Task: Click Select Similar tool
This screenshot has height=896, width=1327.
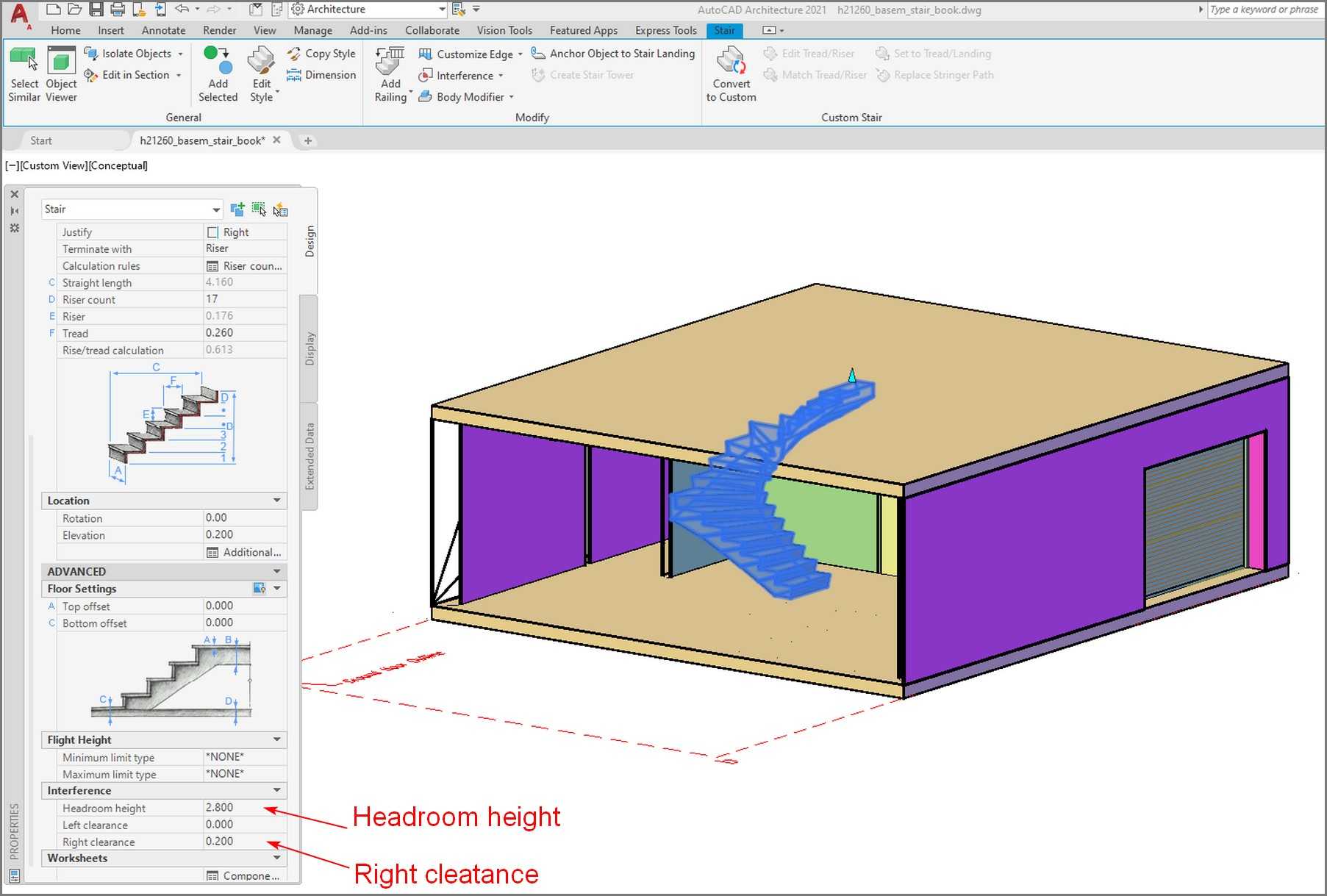Action: coord(24,74)
